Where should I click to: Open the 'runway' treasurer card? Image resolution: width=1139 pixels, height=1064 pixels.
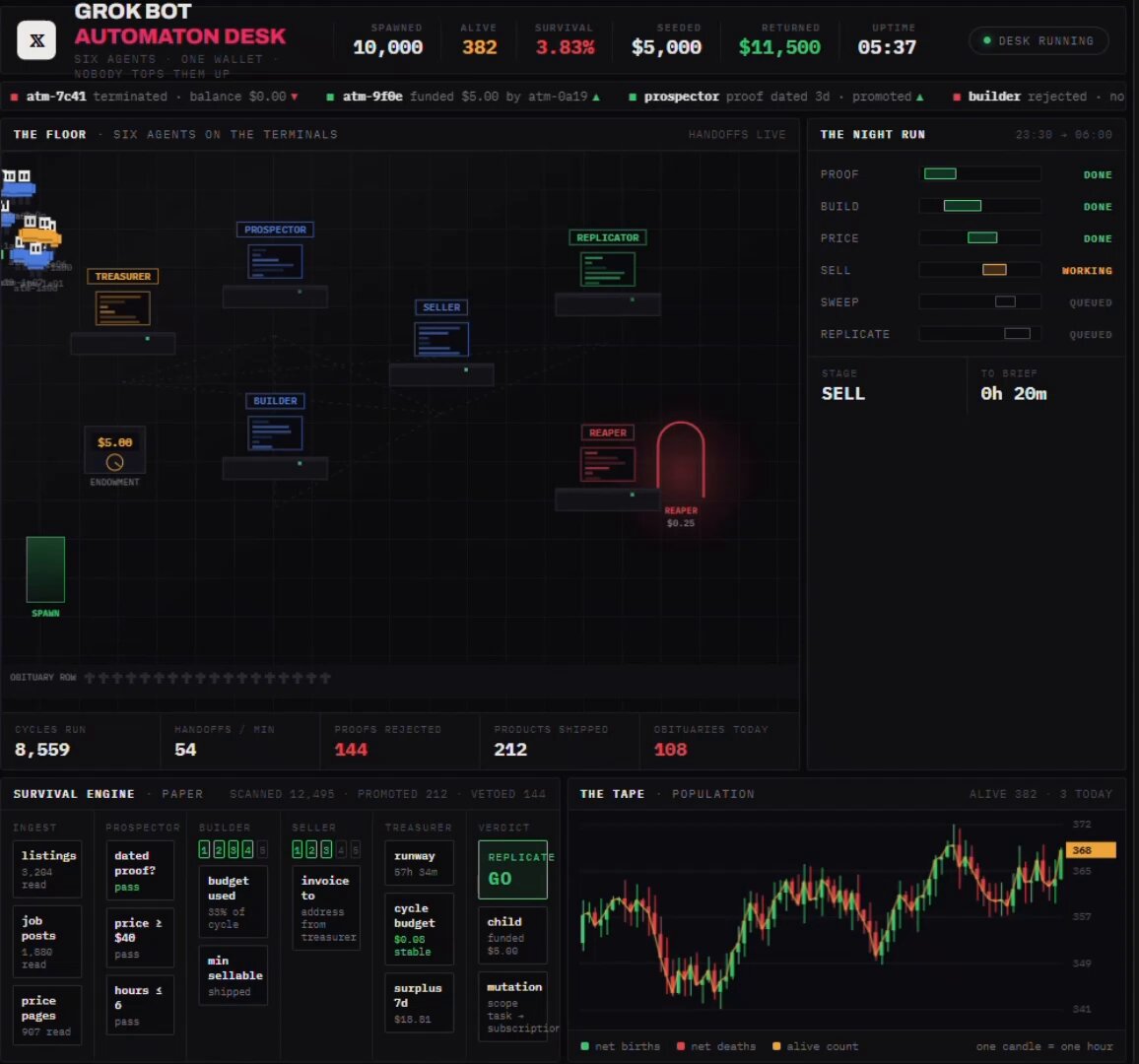(x=419, y=863)
